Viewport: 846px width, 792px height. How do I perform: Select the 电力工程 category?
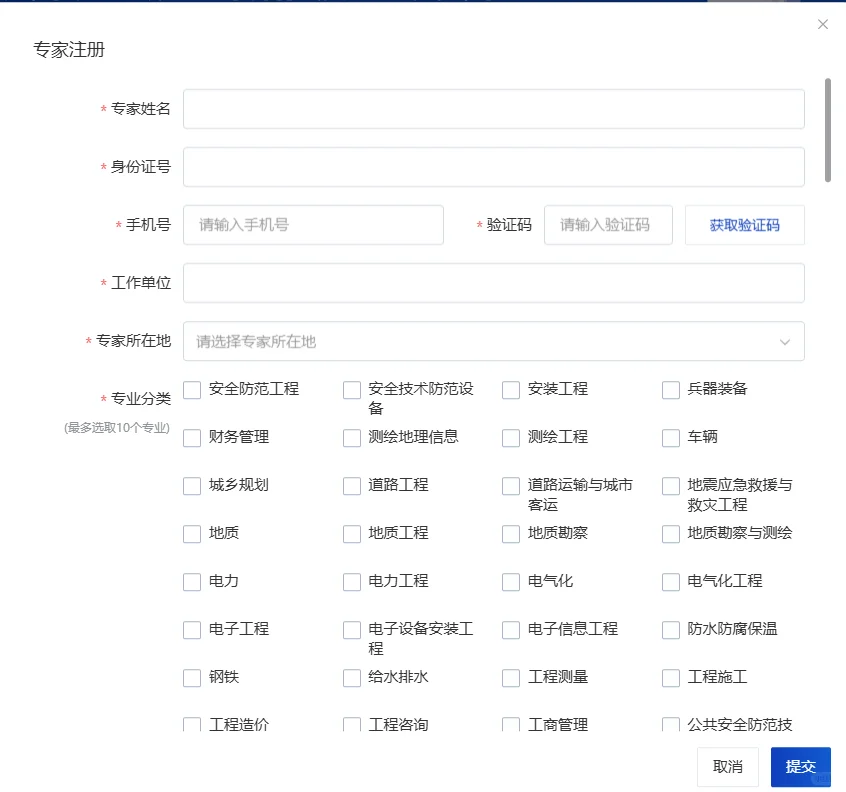coord(351,582)
